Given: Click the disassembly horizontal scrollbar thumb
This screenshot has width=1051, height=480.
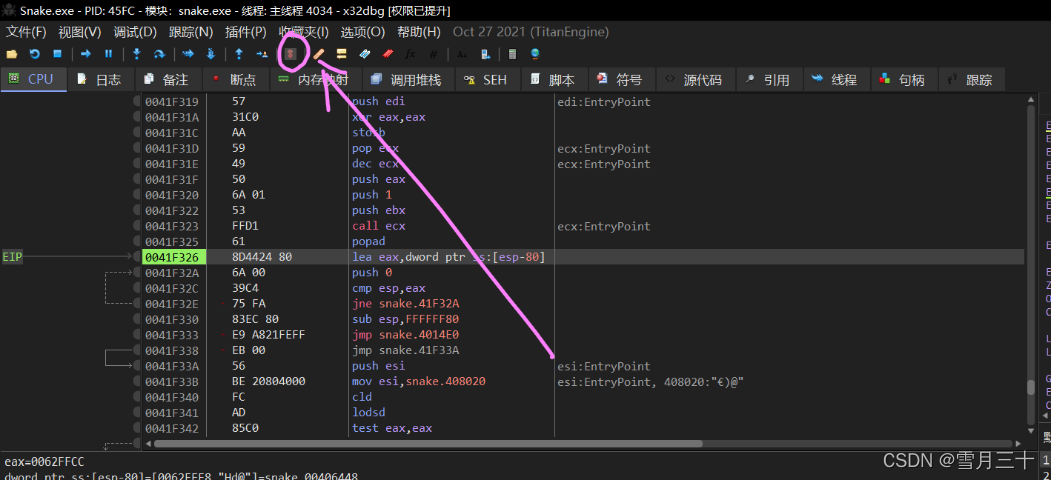Looking at the screenshot, I should (428, 444).
